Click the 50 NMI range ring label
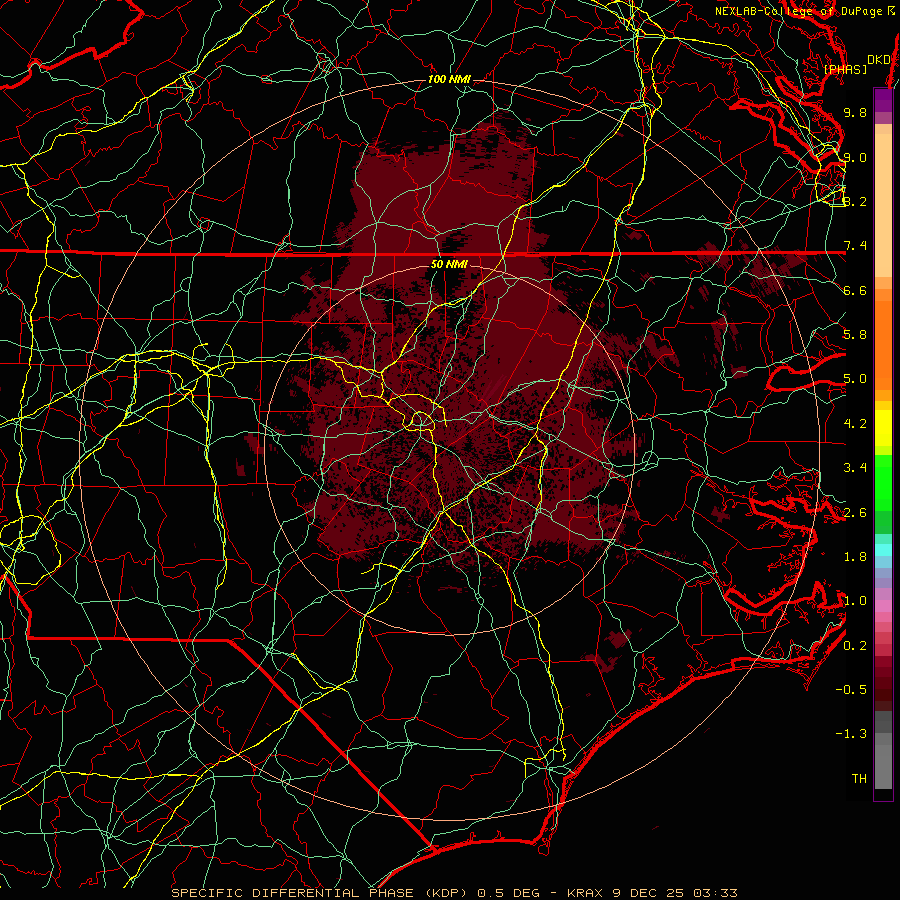The width and height of the screenshot is (900, 900). [x=449, y=264]
